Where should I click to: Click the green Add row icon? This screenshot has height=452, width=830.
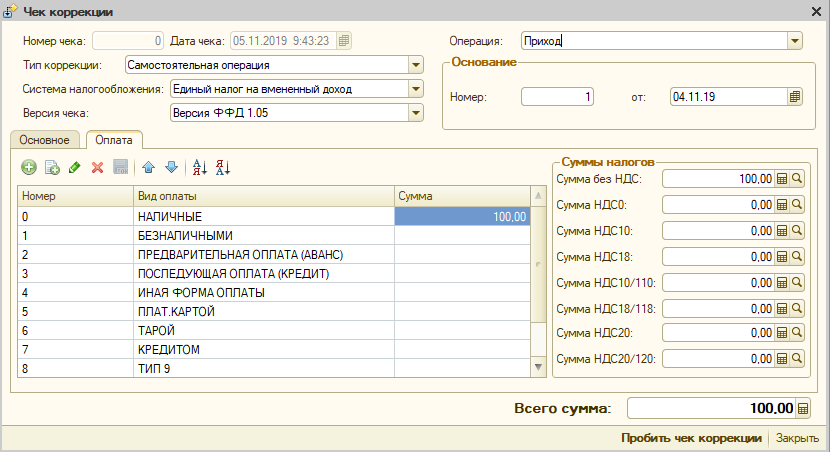coord(29,167)
